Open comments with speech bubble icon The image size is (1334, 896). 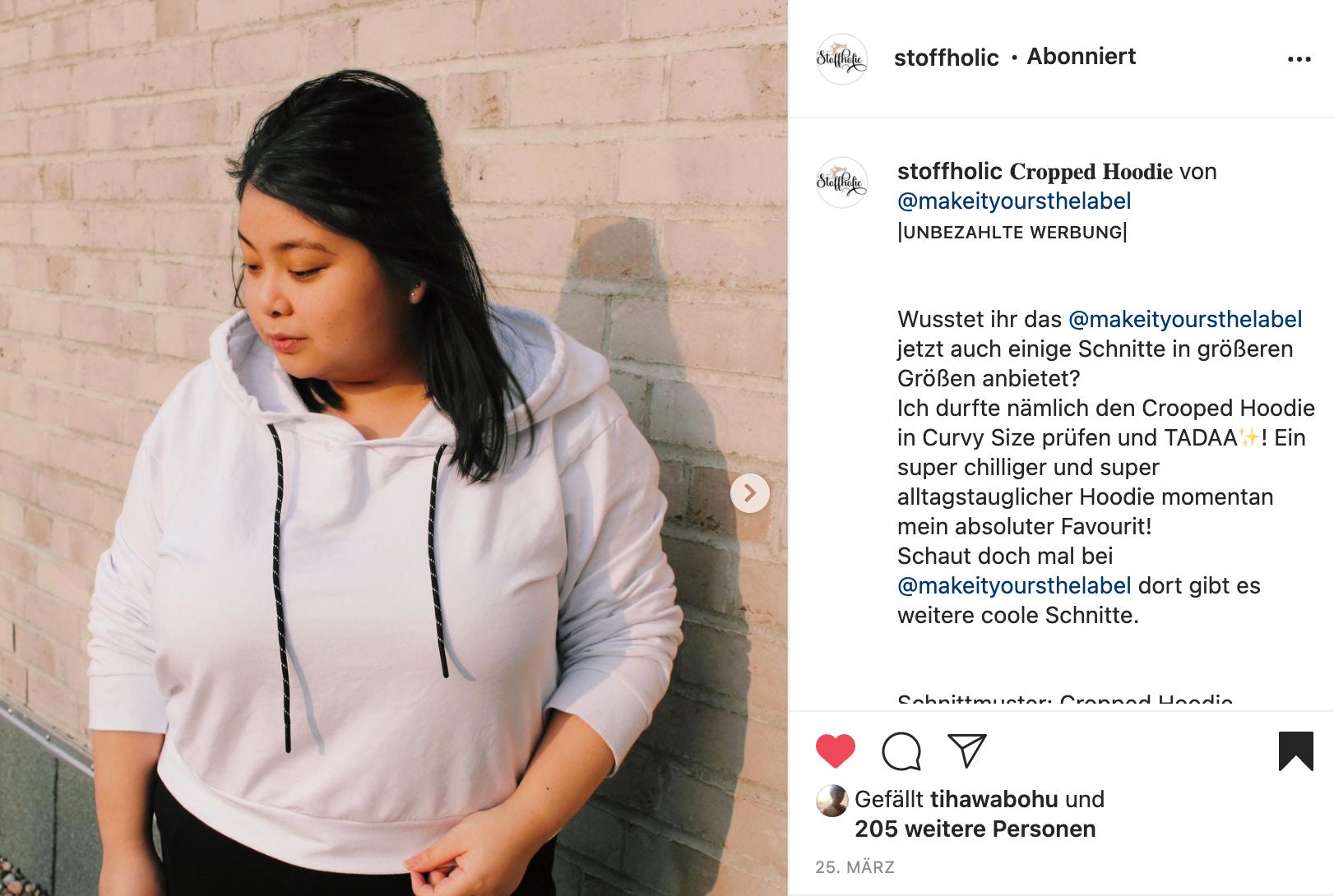tap(901, 751)
